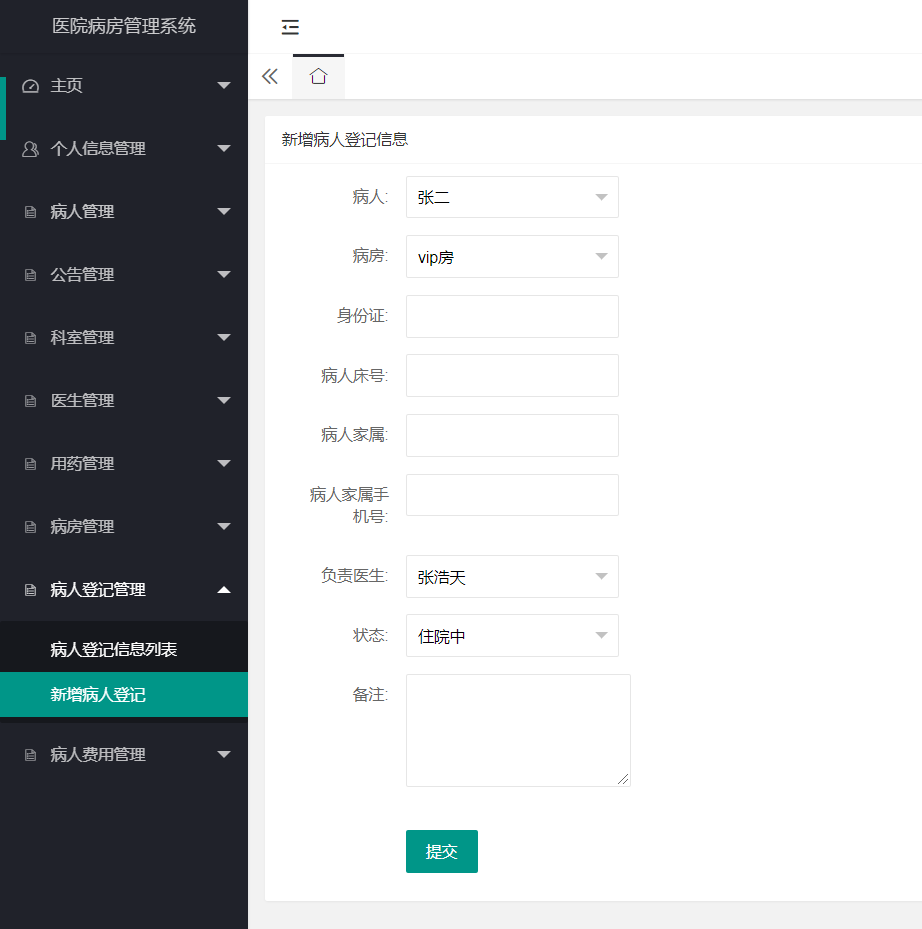The image size is (922, 929).
Task: Open the 状态 dropdown showing 住院中
Action: [512, 636]
